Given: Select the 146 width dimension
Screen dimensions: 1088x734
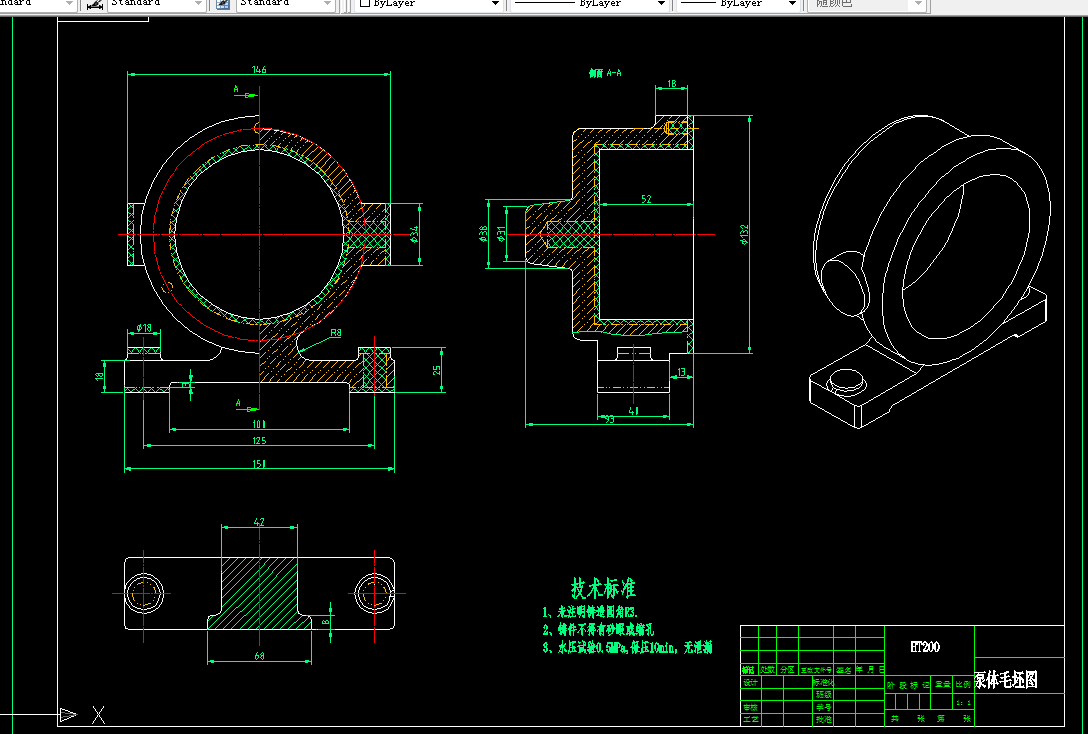Looking at the screenshot, I should pyautogui.click(x=259, y=69).
